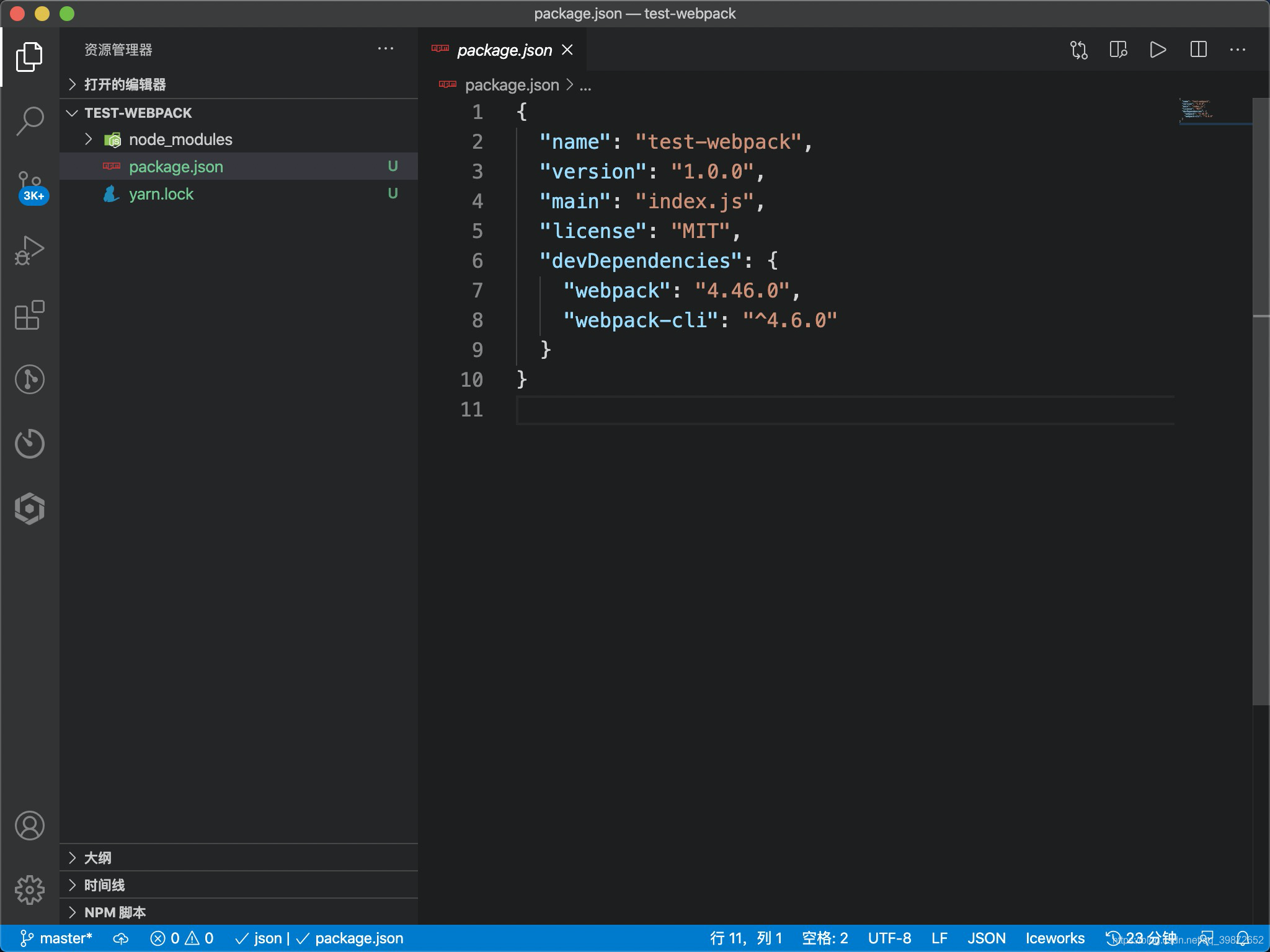1270x952 pixels.
Task: Click the package.json validation status item
Action: point(350,938)
